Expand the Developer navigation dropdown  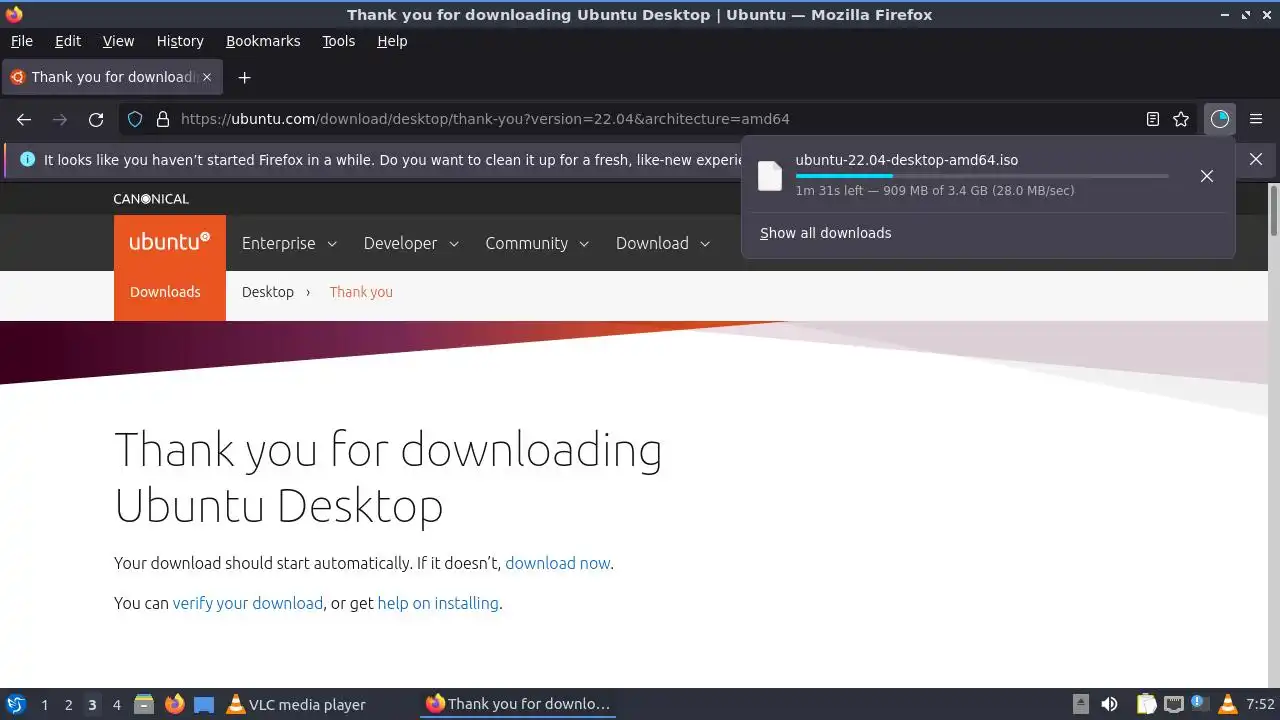point(412,243)
